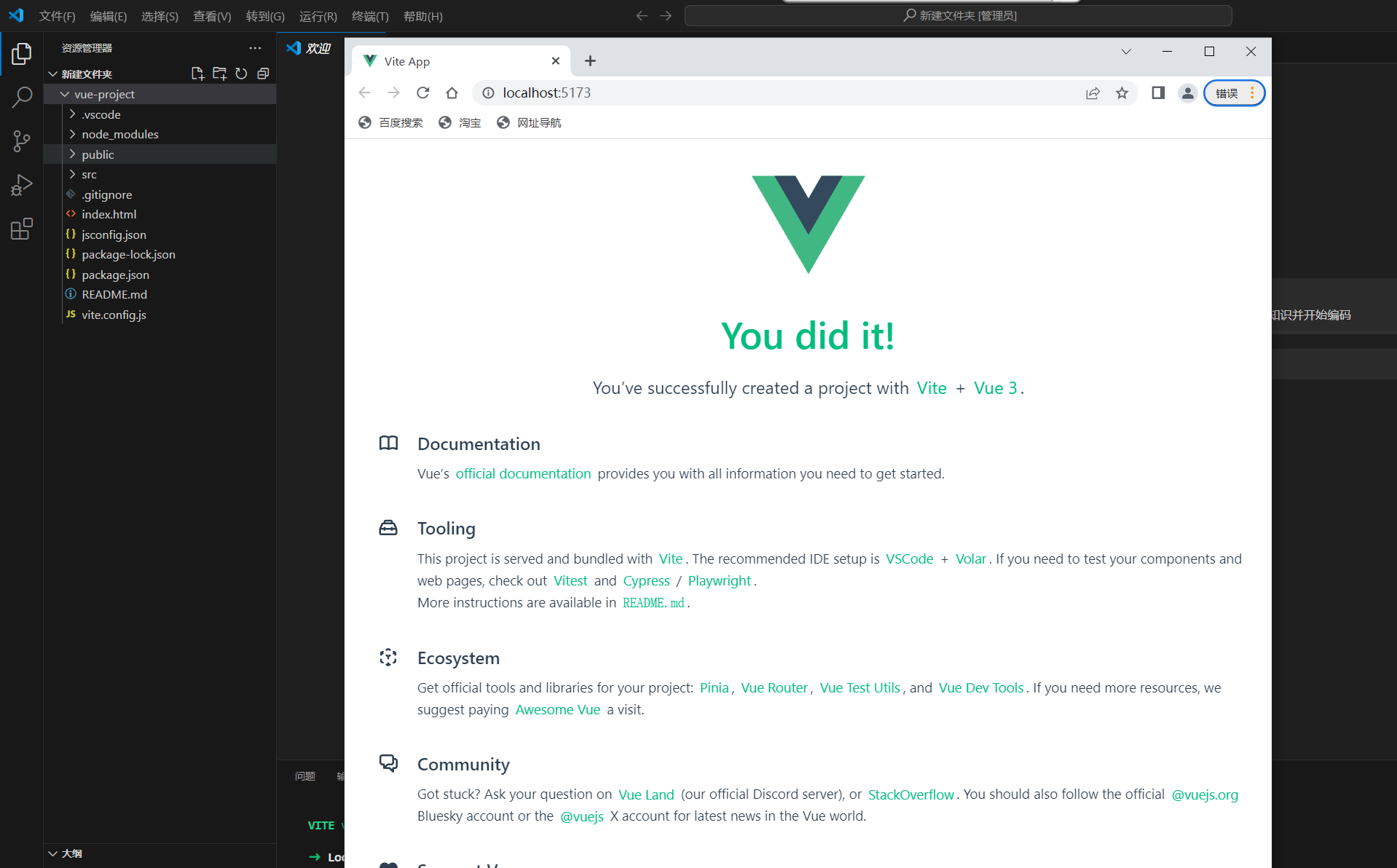1397x868 pixels.
Task: Open the Run and Debug view in VS Code
Action: coord(22,185)
